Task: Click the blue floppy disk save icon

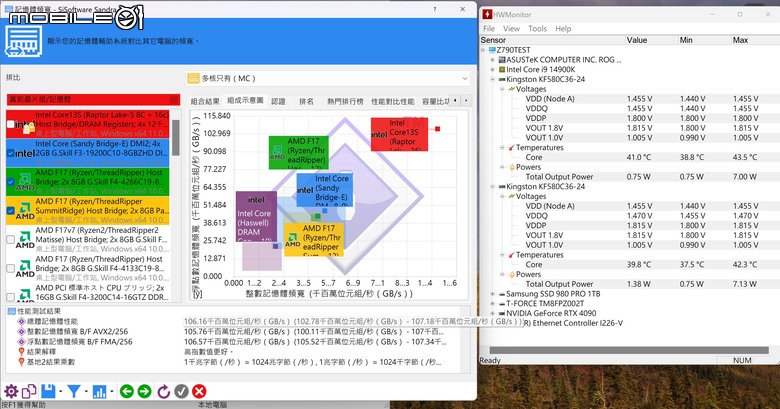Action: (x=48, y=391)
